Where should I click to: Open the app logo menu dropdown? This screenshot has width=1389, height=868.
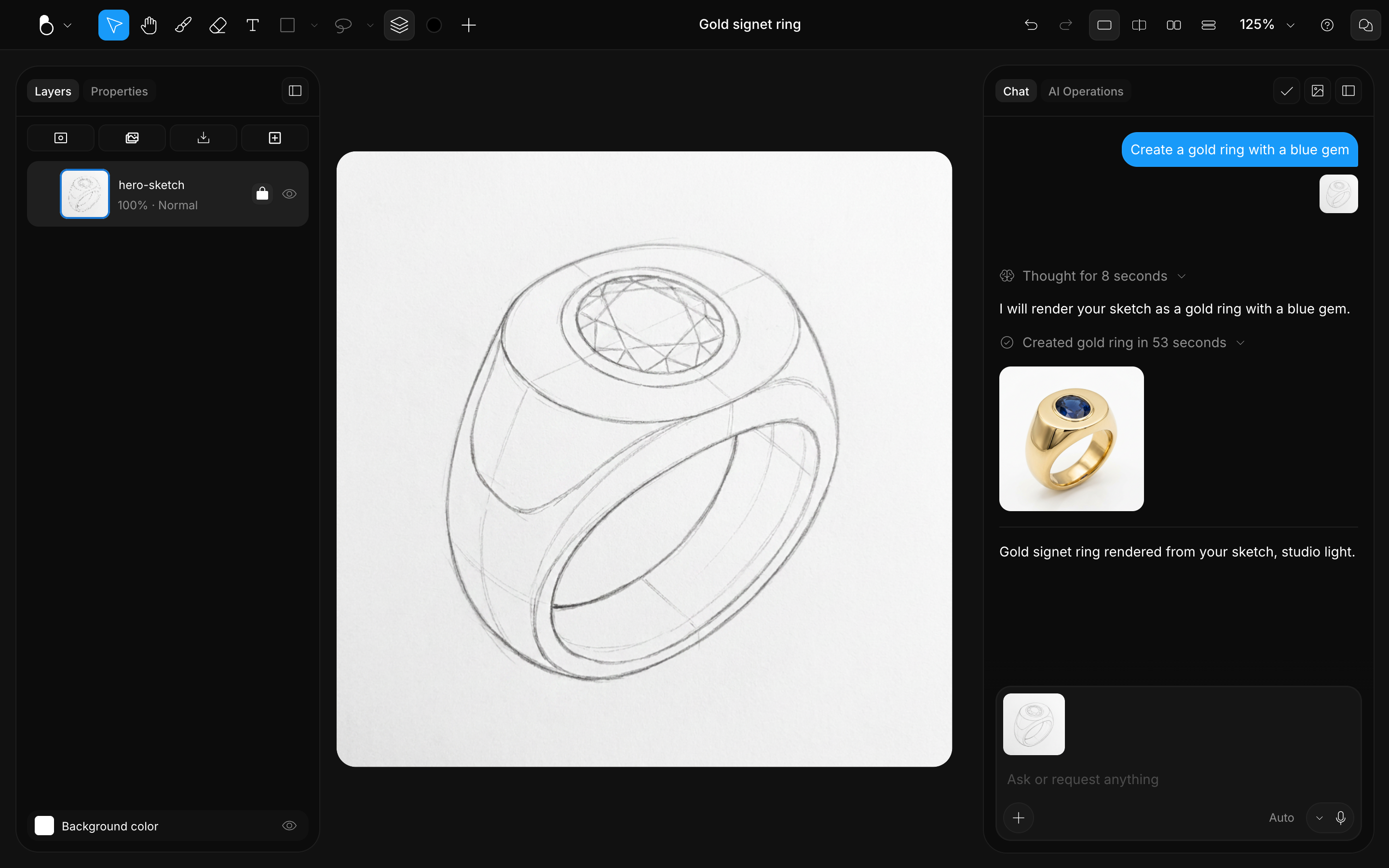[54, 25]
